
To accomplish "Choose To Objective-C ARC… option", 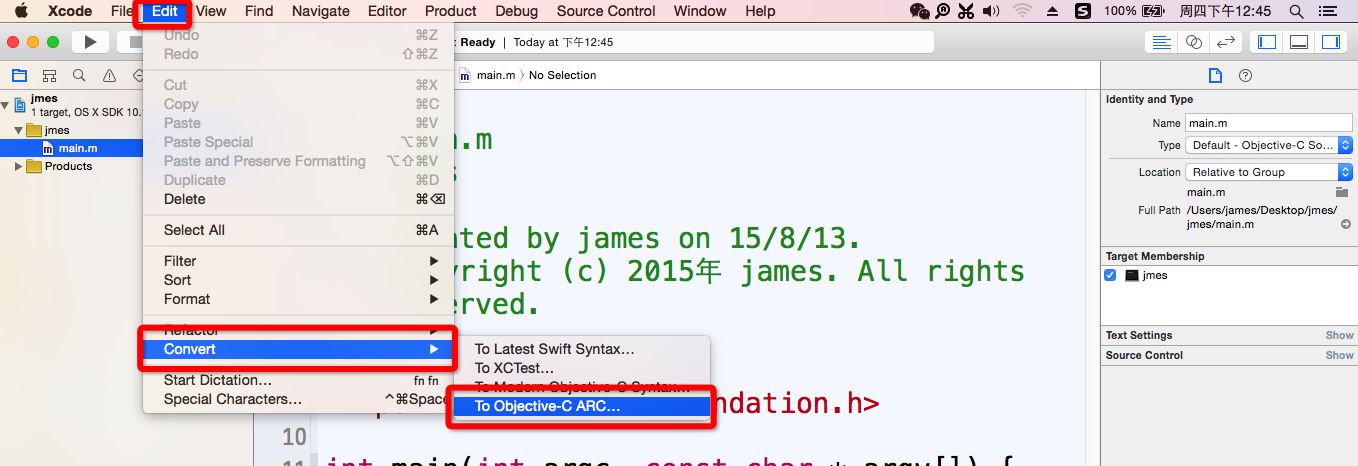I will (x=581, y=406).
